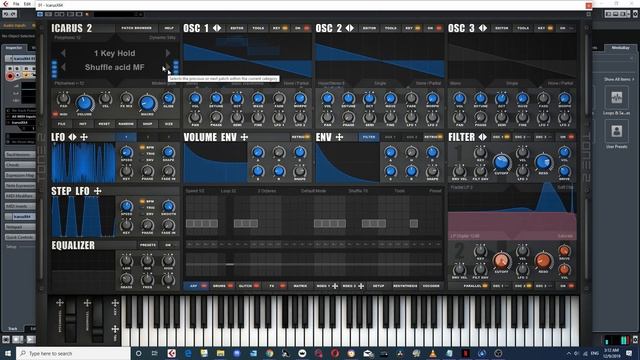Open the notification center in system tray
Screen dimensions: 640x360
629,353
